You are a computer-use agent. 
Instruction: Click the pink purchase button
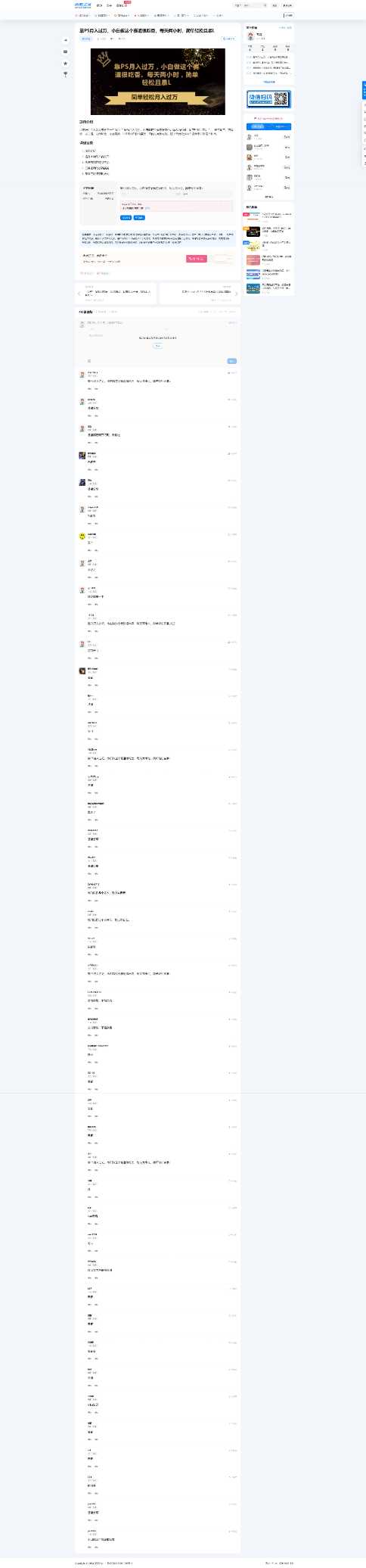coord(196,259)
